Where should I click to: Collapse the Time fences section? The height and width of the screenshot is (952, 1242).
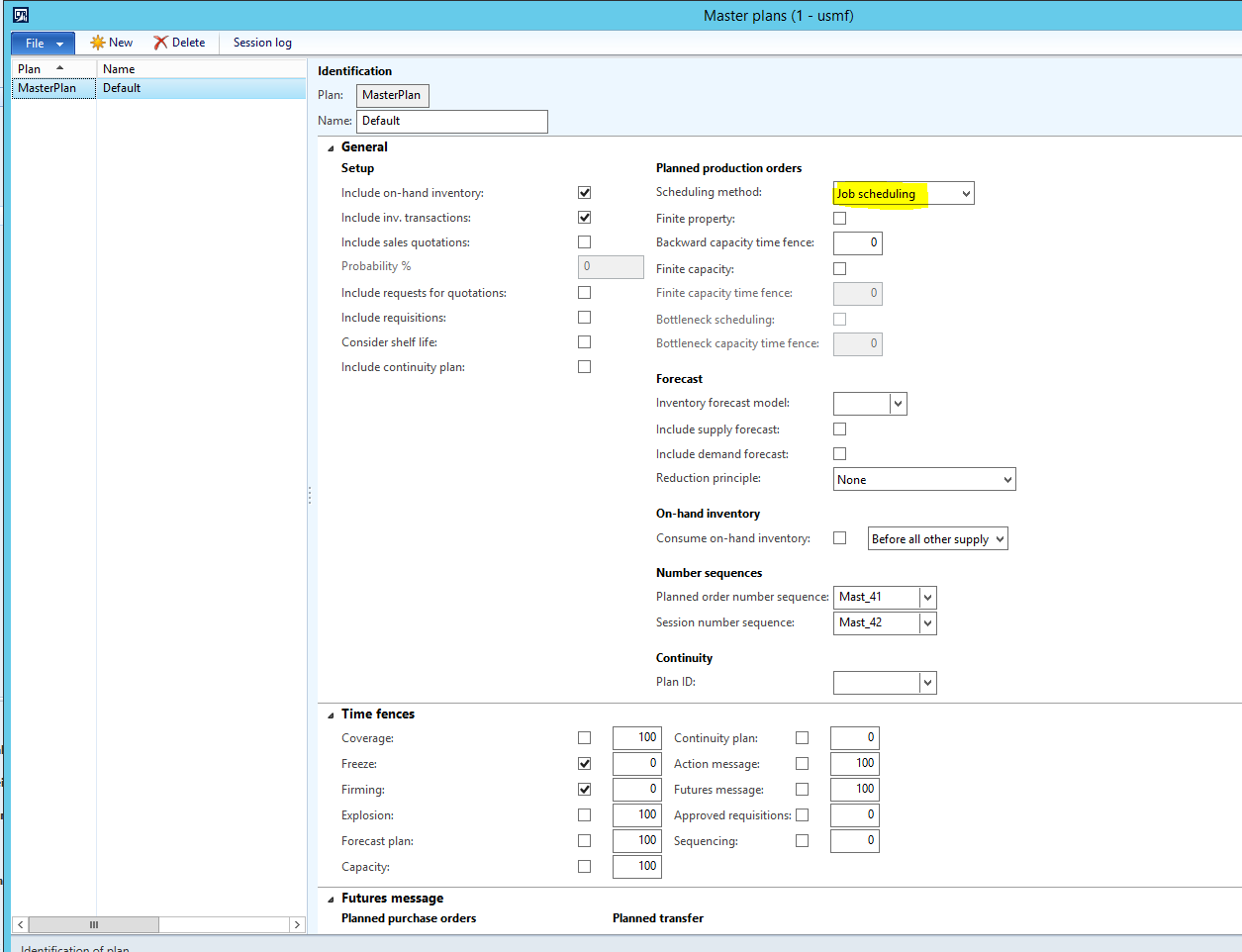click(330, 714)
